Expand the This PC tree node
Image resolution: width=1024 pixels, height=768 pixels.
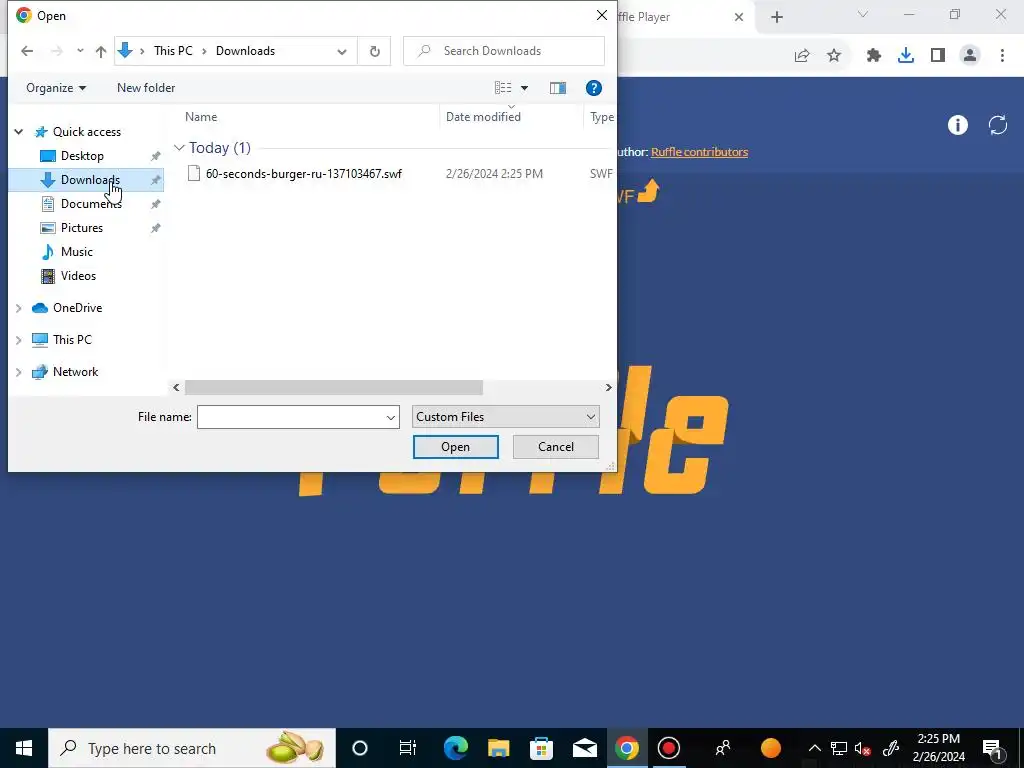[19, 340]
